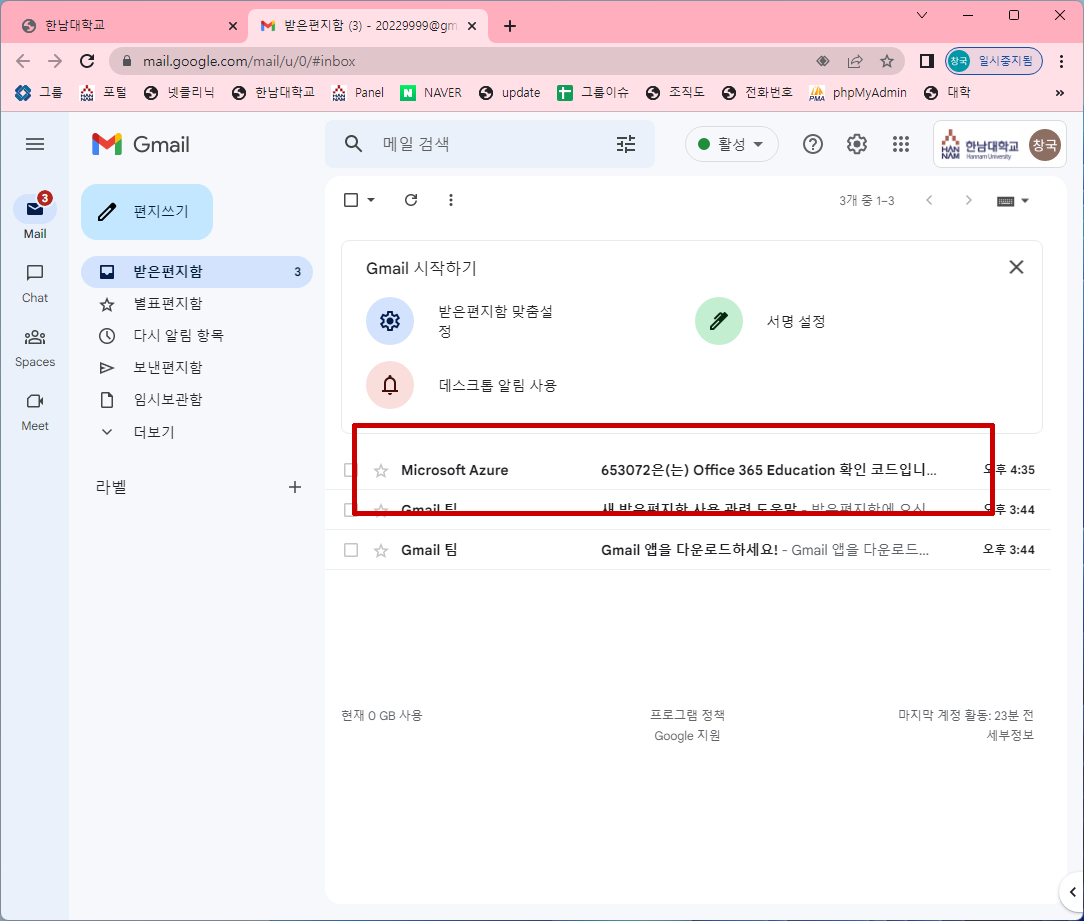Open Mail in the left rail
Screen dimensions: 1084x921
(35, 216)
